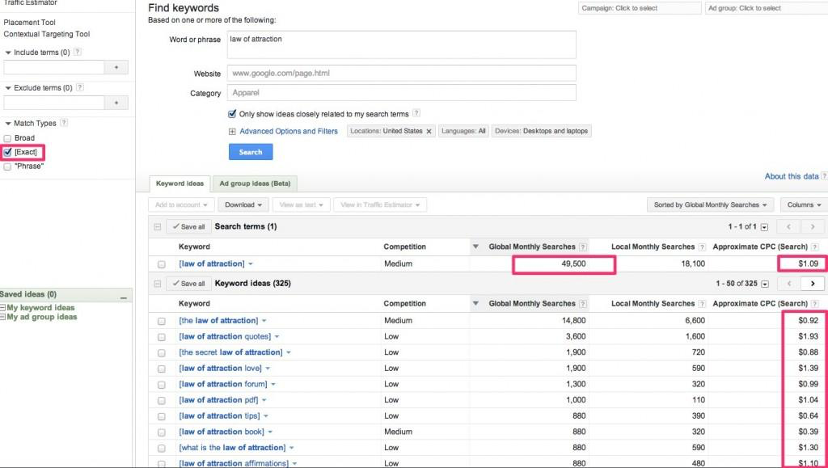Image resolution: width=829 pixels, height=468 pixels.
Task: Click the plus button for Exclude terms
Action: [117, 103]
